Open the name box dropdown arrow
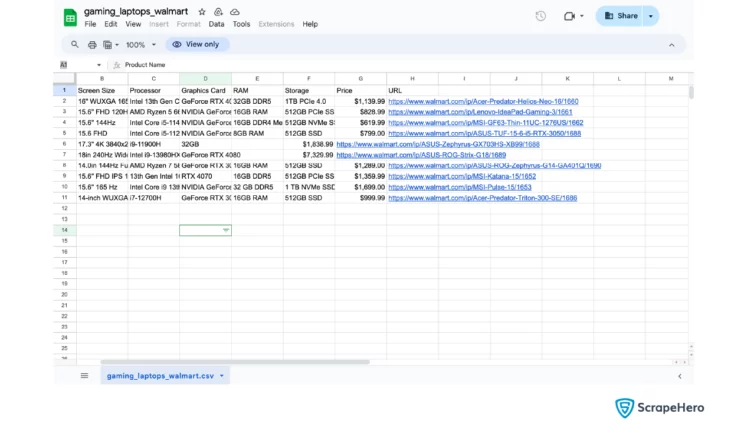 (x=99, y=65)
